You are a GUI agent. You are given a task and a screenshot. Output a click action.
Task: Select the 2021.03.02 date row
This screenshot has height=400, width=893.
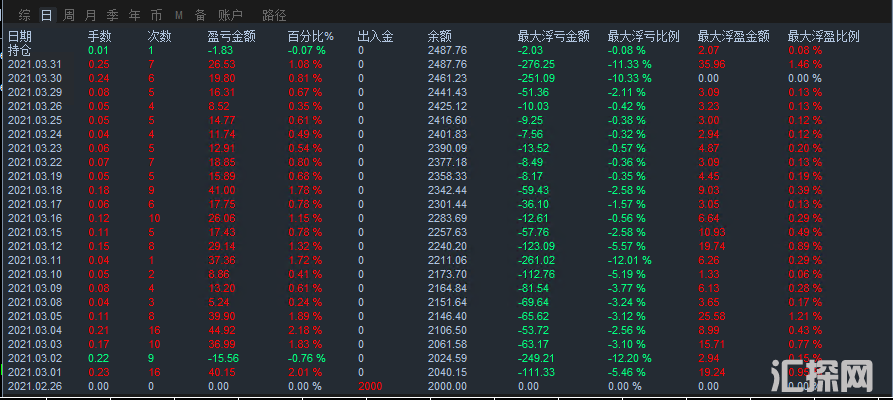[x=34, y=358]
